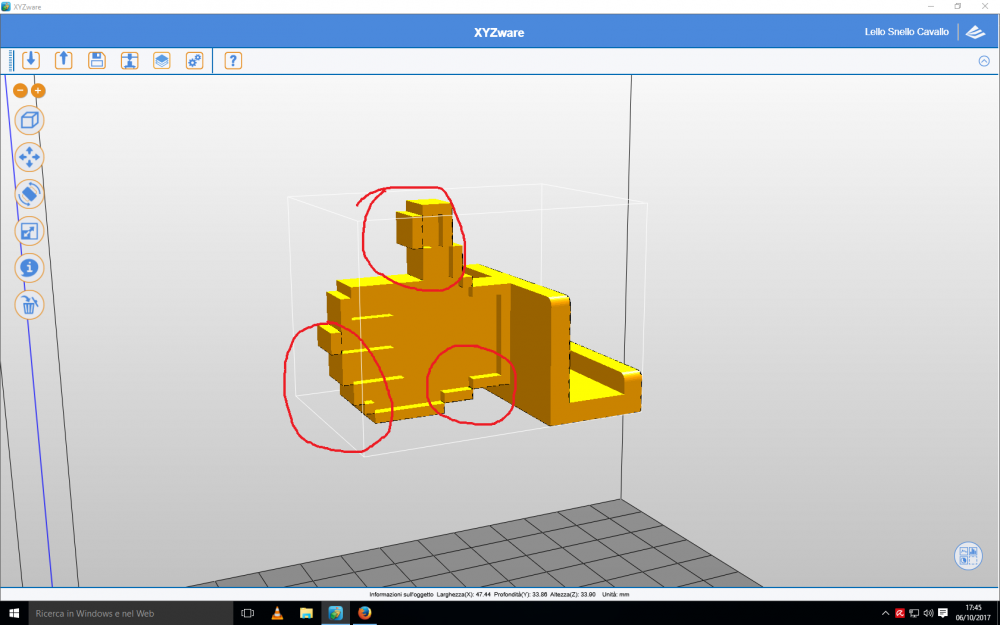Open Firefox from the Windows taskbar
Screen dimensions: 1000x625
364,613
